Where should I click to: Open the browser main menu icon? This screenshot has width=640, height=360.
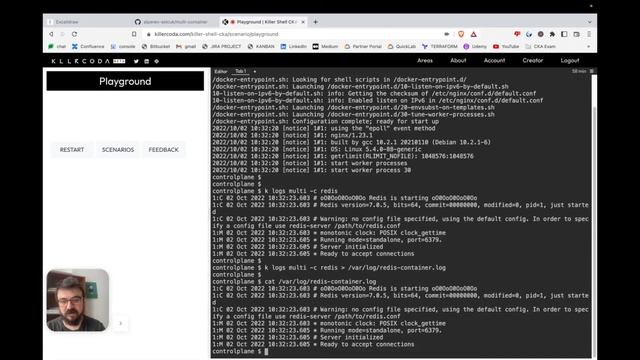(x=589, y=34)
